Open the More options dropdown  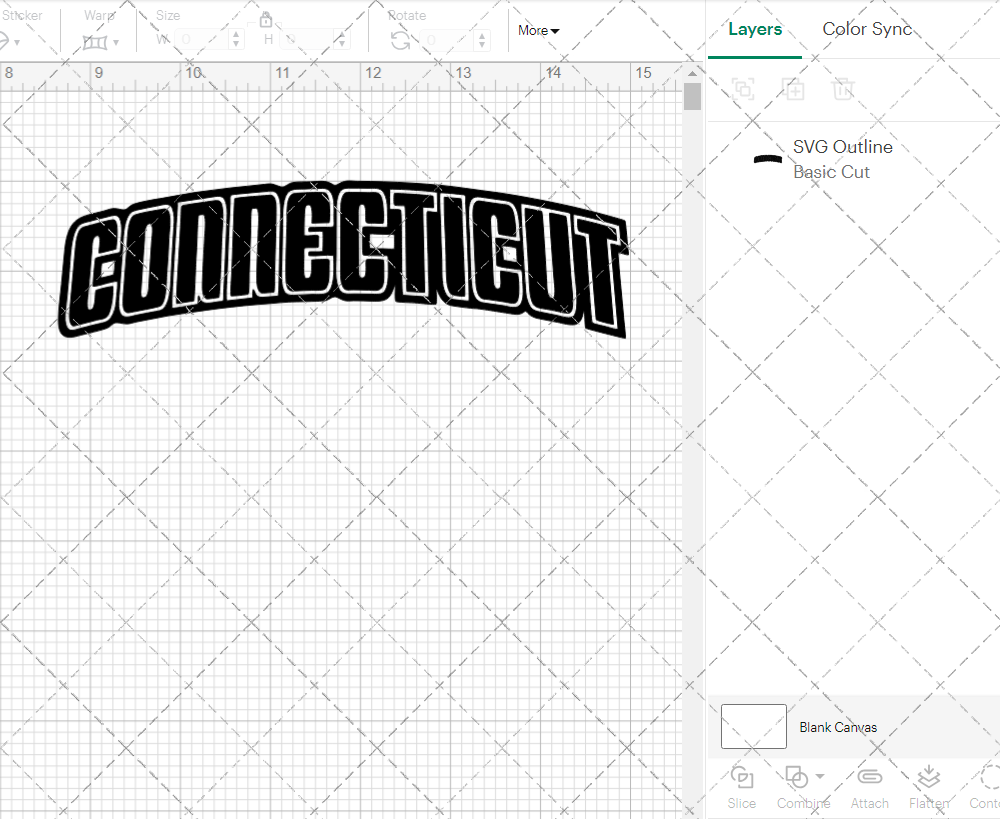tap(537, 30)
